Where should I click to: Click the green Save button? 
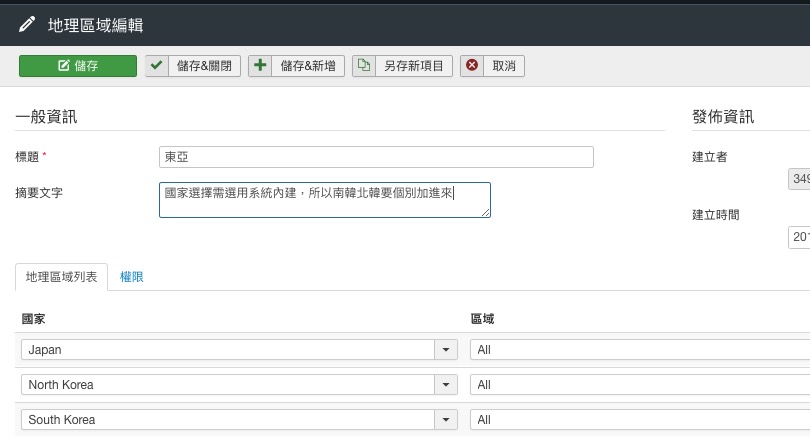coord(78,66)
